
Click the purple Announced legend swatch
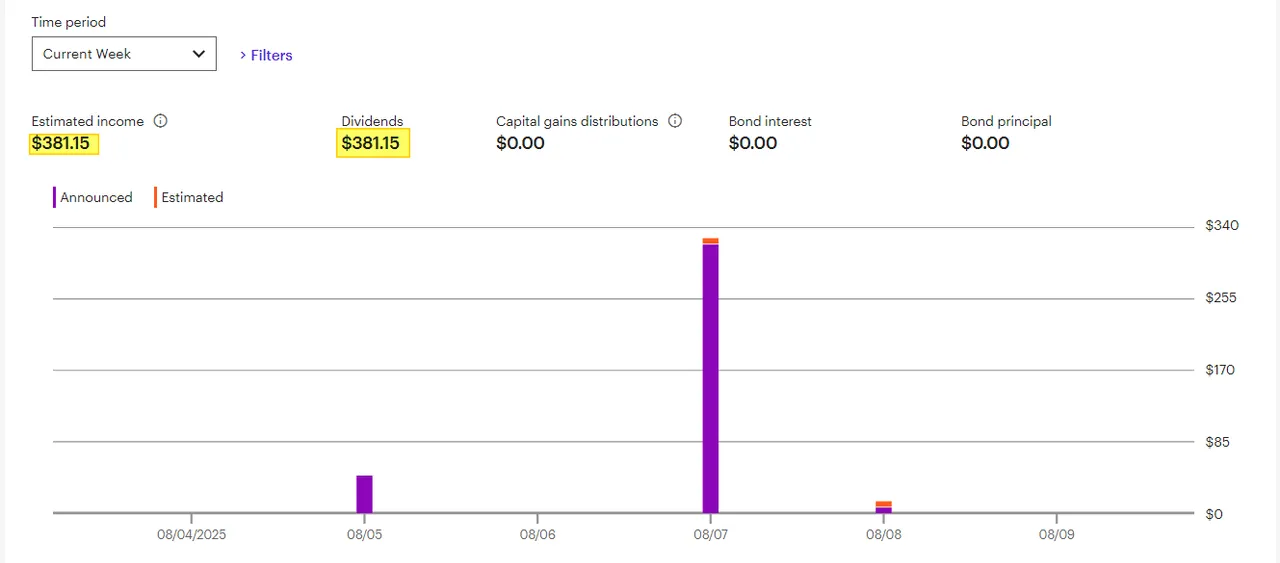(x=55, y=197)
